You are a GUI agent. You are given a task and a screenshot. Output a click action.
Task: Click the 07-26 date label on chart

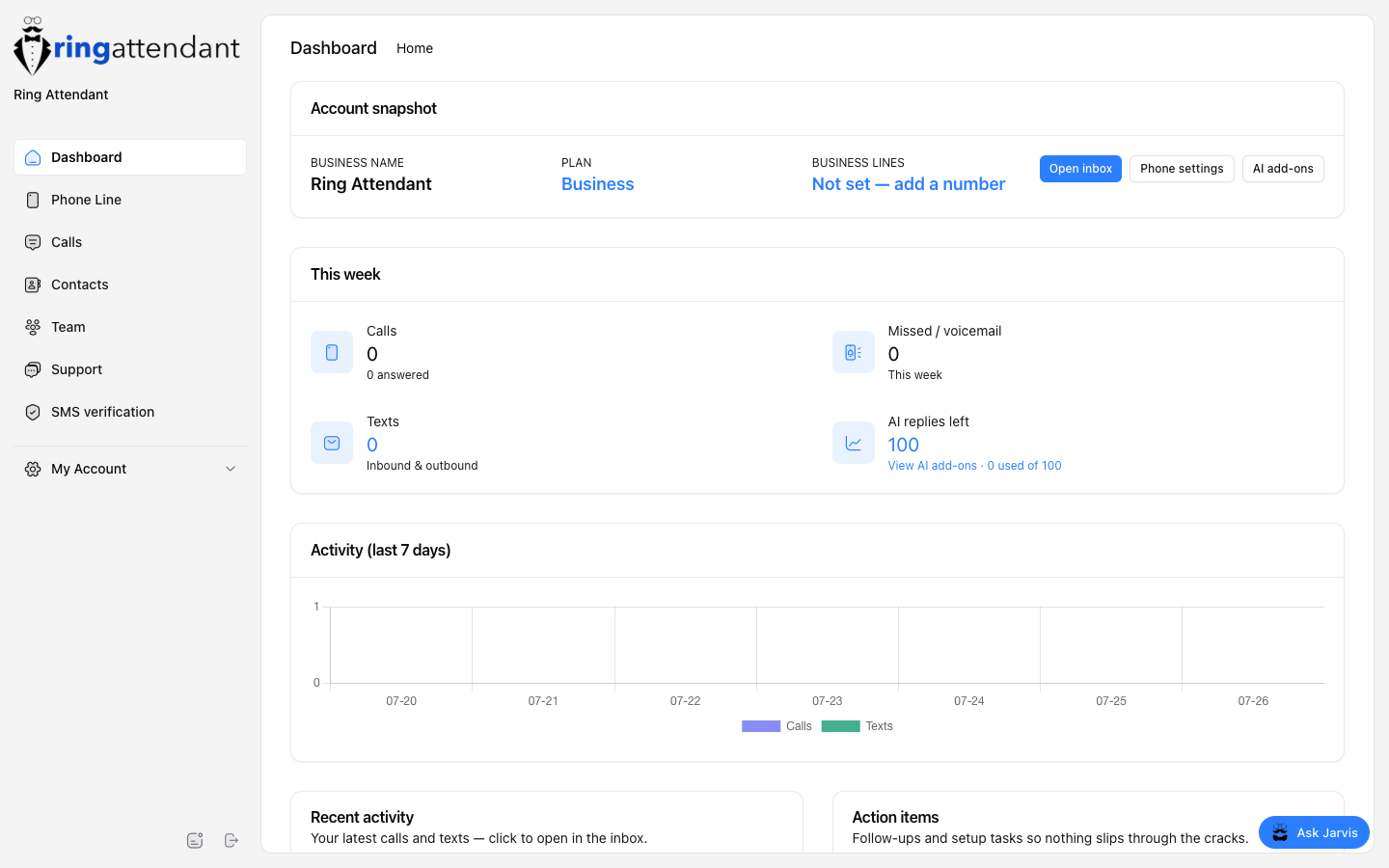click(1253, 701)
